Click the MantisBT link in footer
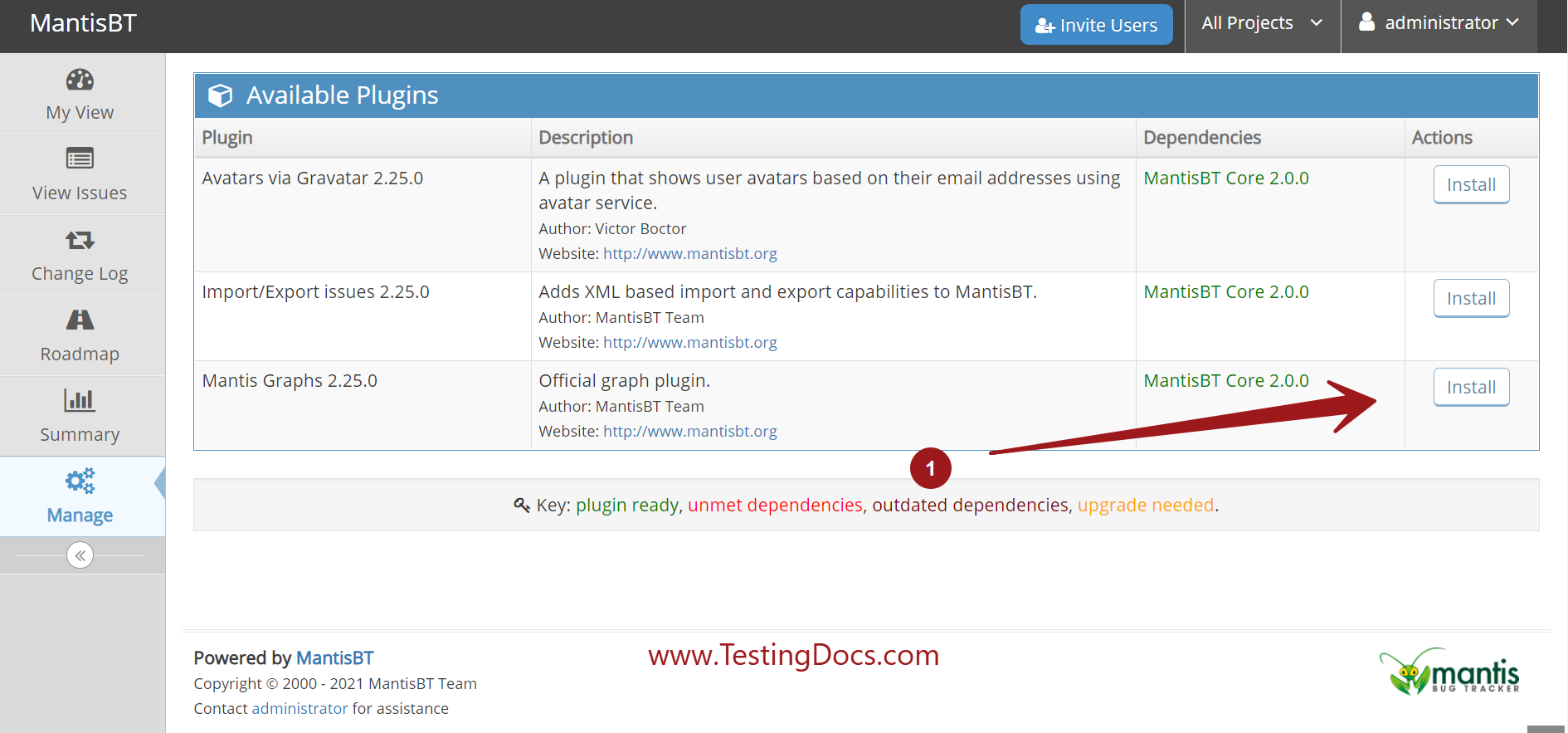 click(334, 657)
